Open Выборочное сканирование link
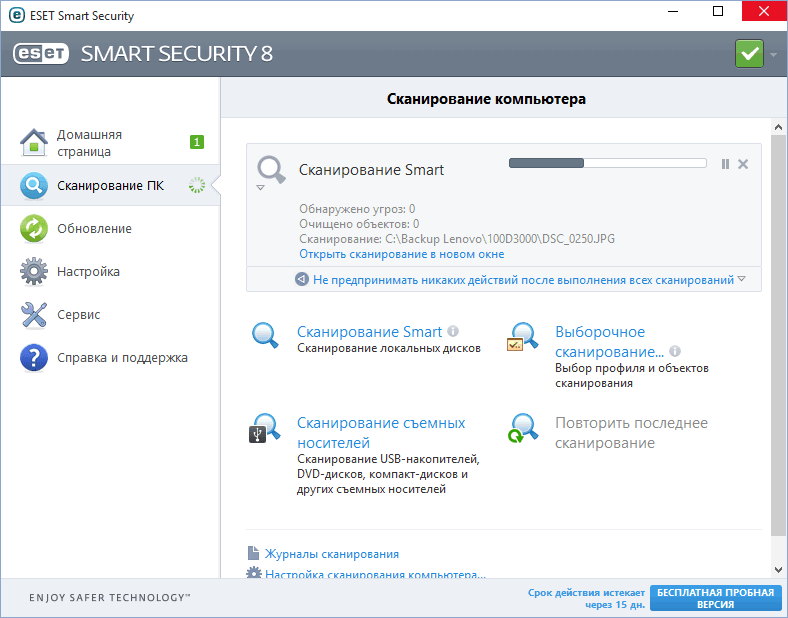 [609, 342]
